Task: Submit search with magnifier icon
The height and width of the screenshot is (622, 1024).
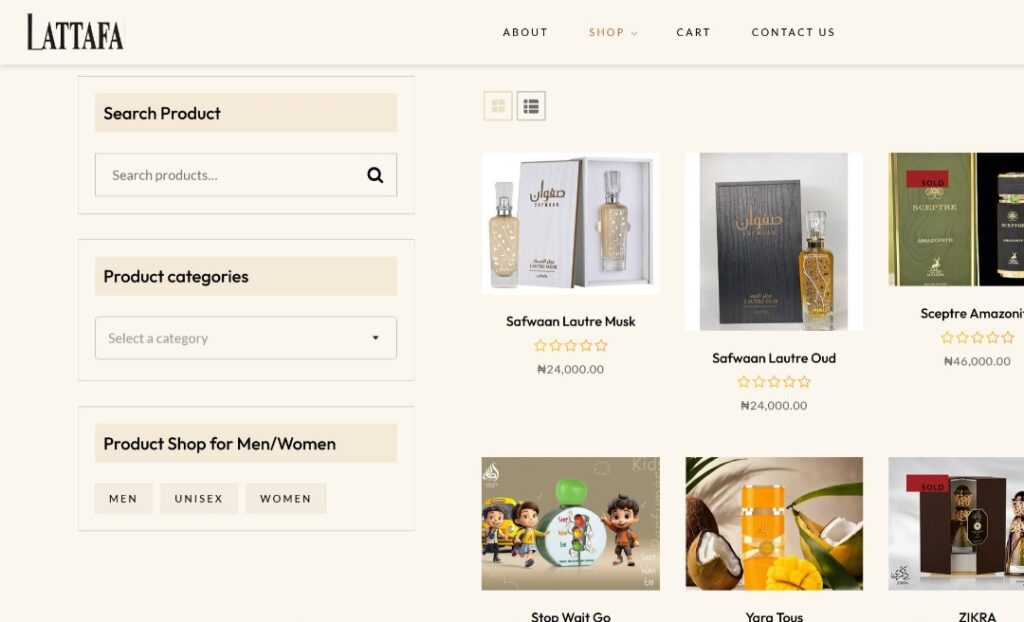Action: point(375,175)
